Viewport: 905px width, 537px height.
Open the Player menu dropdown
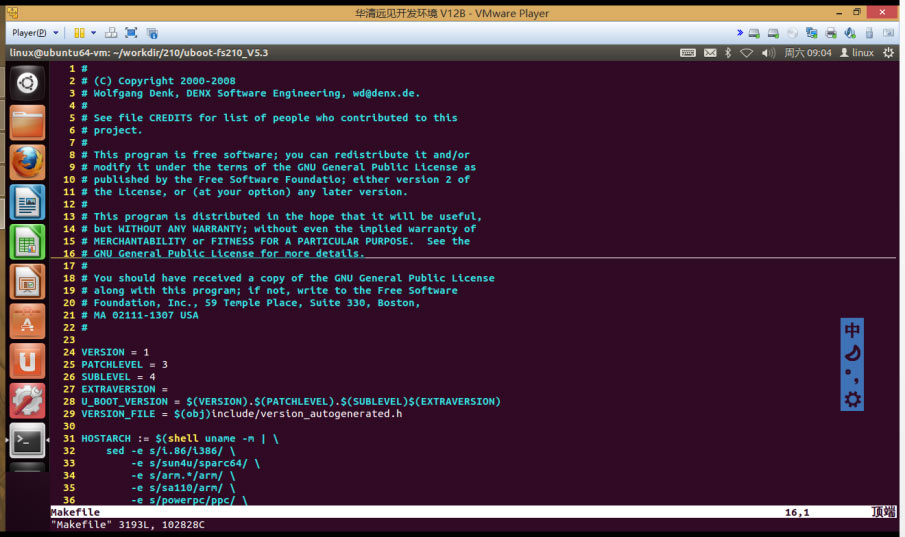click(x=35, y=33)
